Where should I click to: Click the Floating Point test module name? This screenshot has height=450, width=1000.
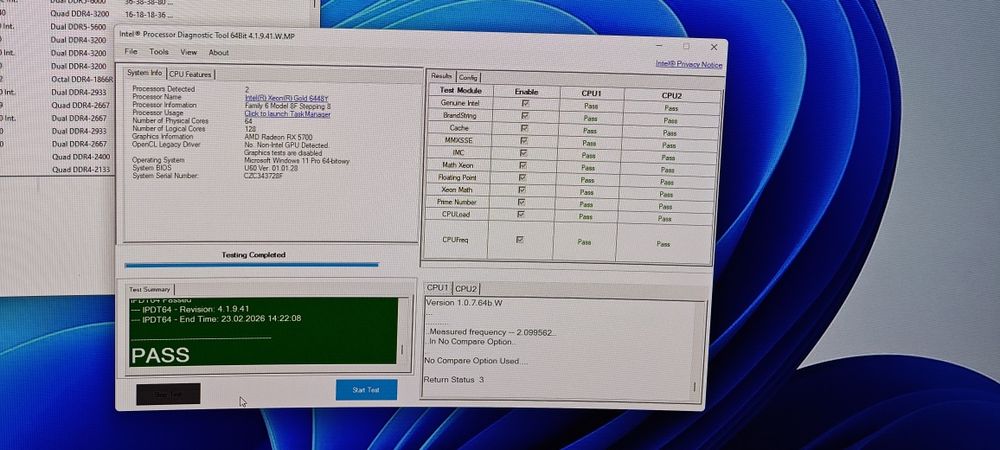point(457,177)
